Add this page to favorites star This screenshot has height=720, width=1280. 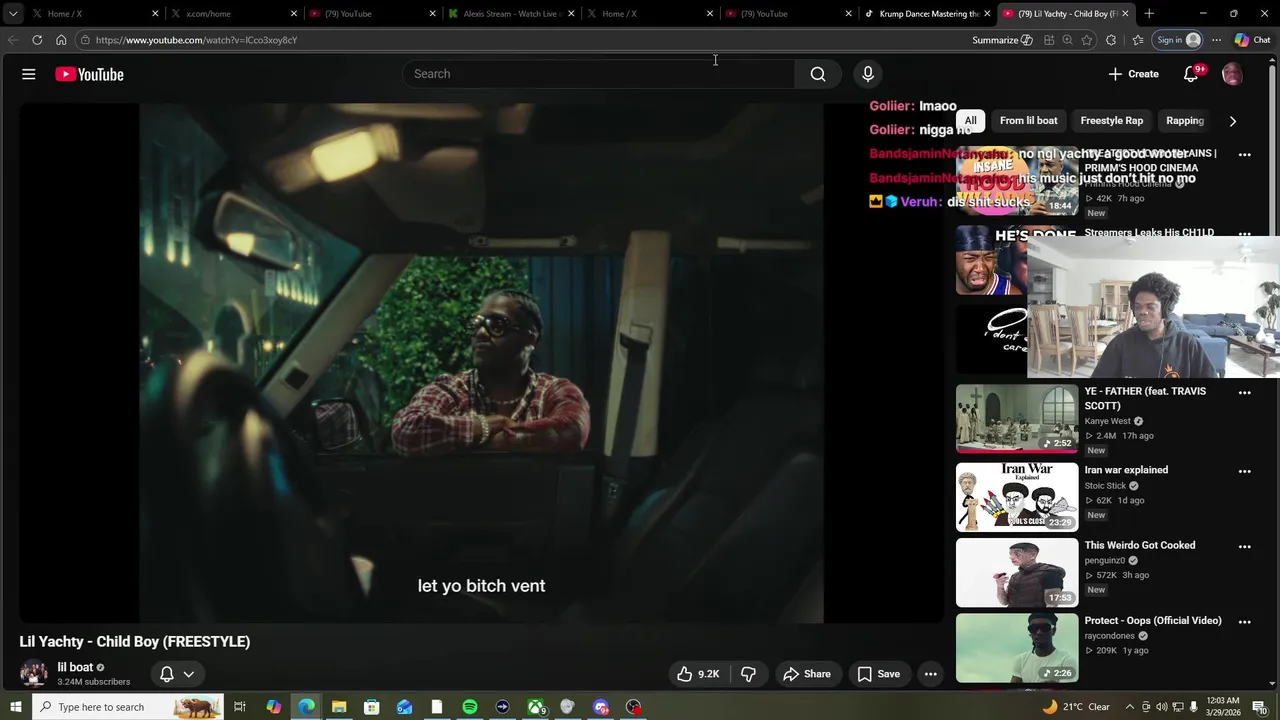click(x=1087, y=40)
